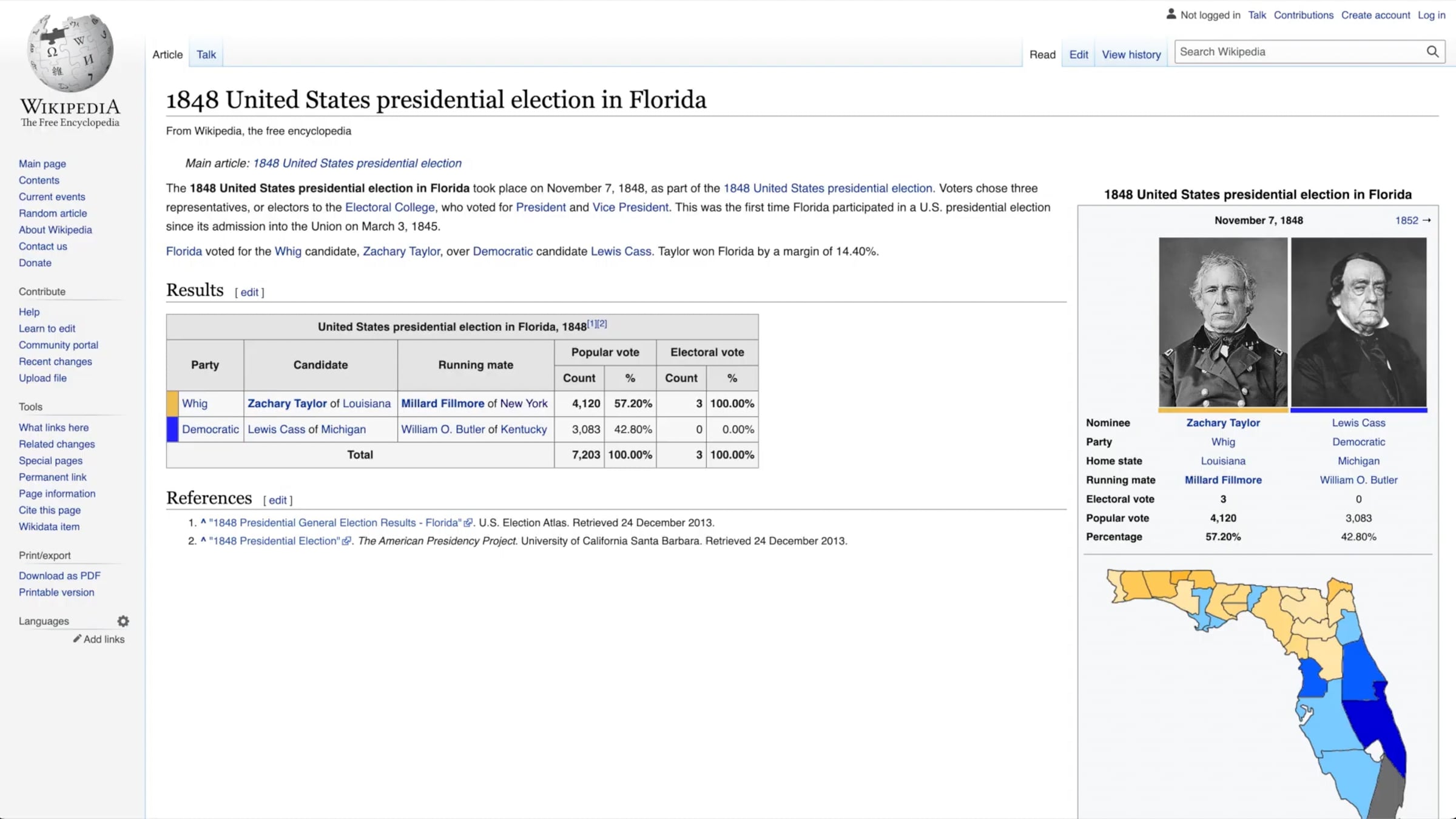The image size is (1456, 819).
Task: Open Download as PDF in sidebar
Action: (x=59, y=576)
